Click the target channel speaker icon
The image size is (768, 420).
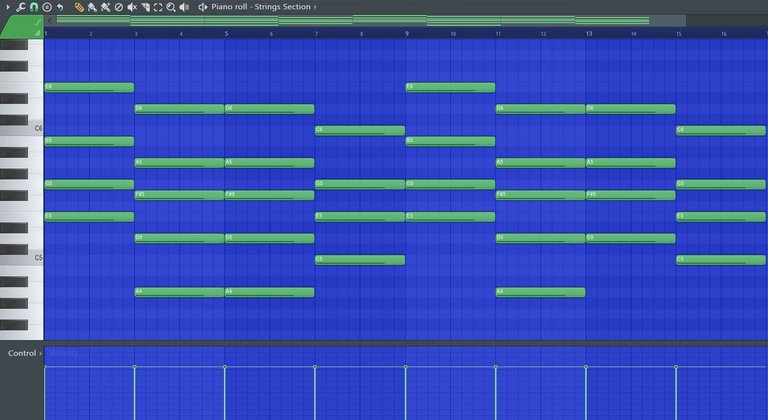[202, 7]
